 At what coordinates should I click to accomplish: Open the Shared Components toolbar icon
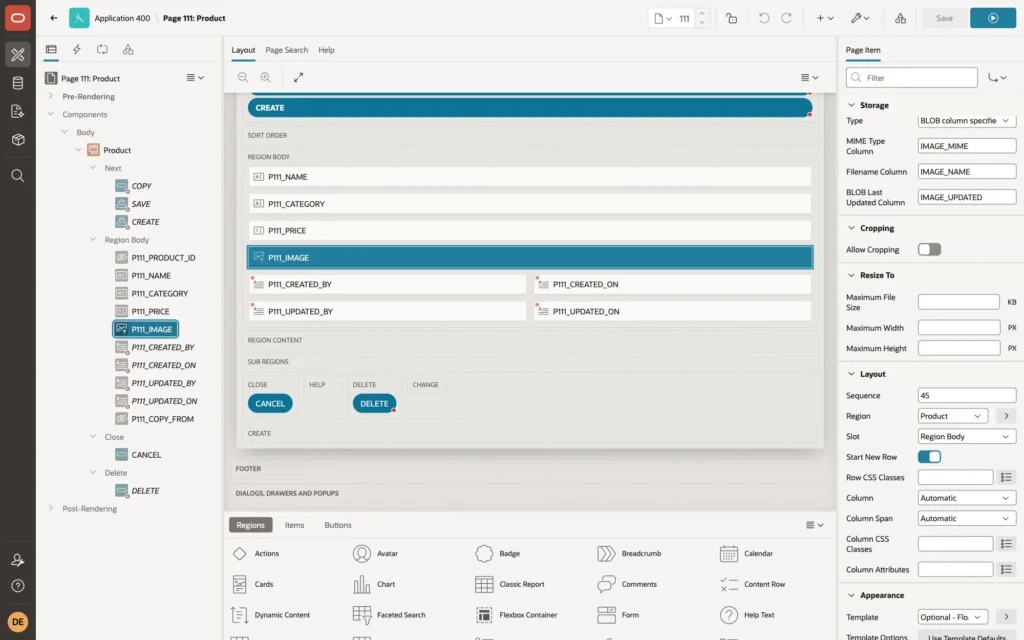[x=901, y=18]
